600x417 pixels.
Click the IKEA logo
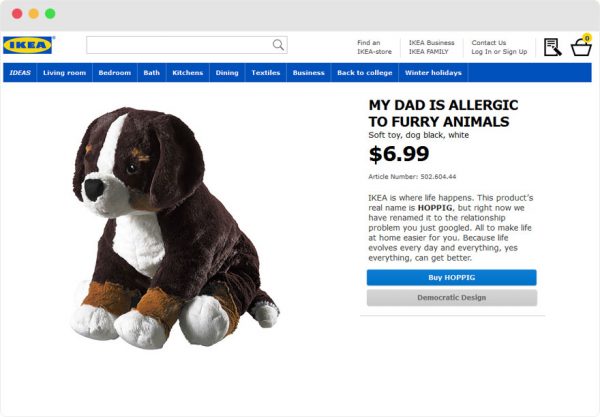(28, 45)
